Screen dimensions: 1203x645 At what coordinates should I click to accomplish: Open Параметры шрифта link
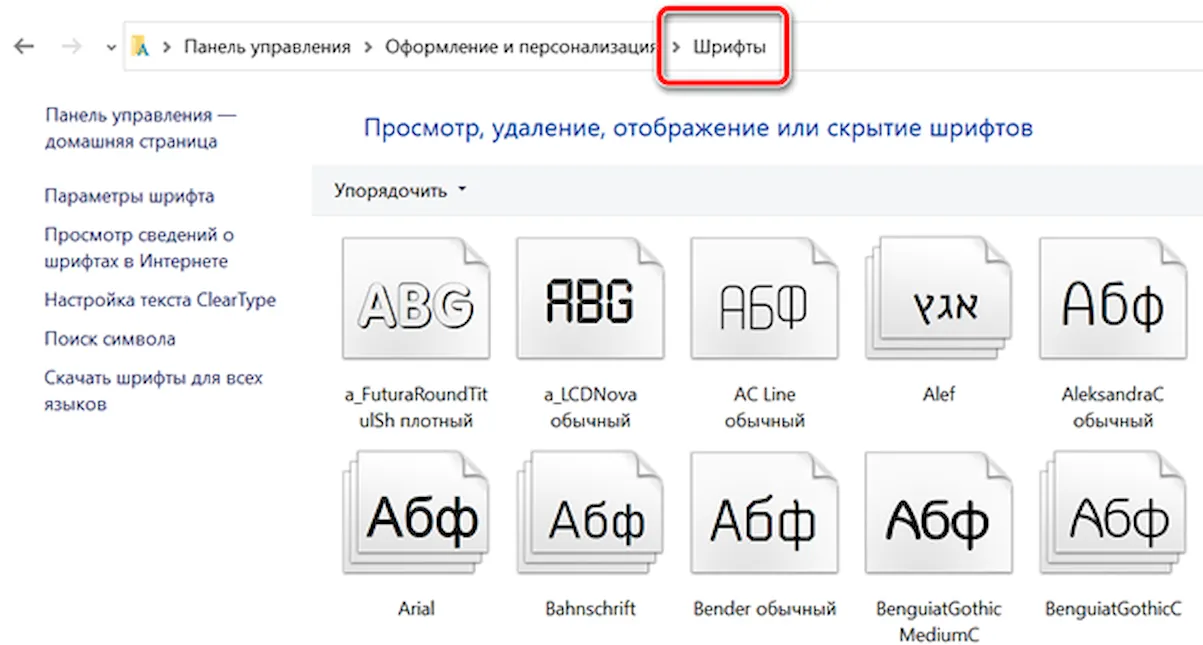[129, 196]
